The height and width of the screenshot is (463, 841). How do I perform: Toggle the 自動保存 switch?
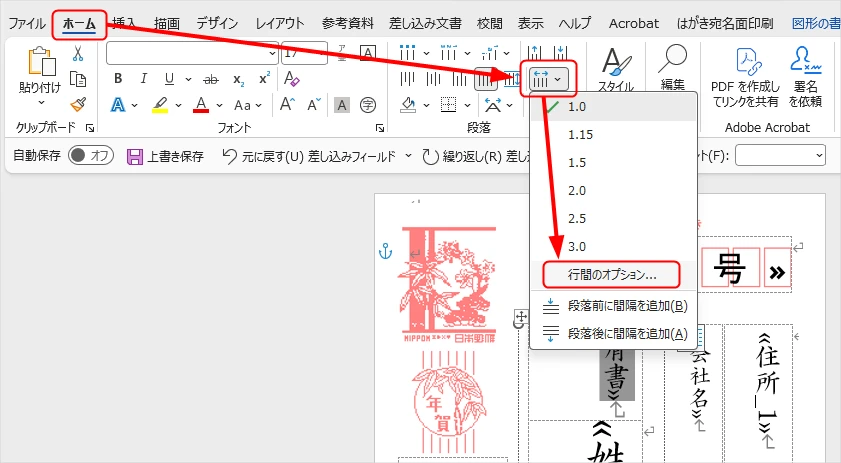[x=91, y=156]
